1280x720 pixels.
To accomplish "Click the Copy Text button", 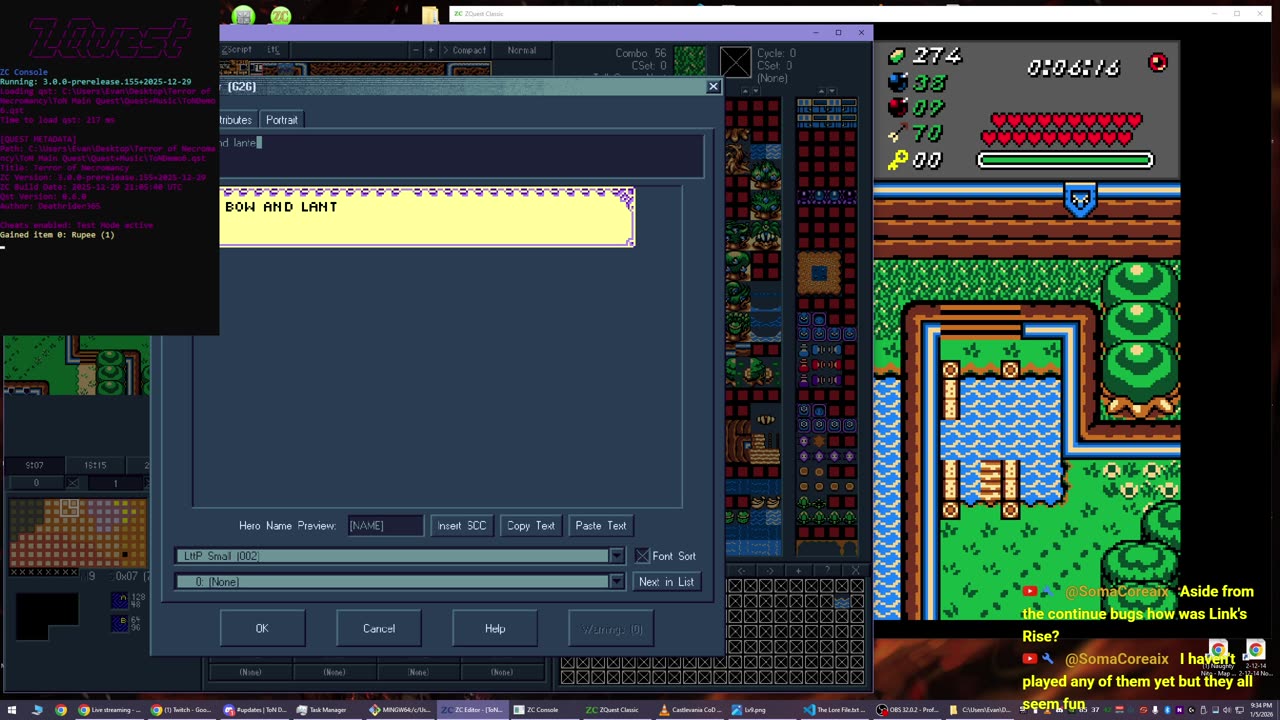I will 531,526.
